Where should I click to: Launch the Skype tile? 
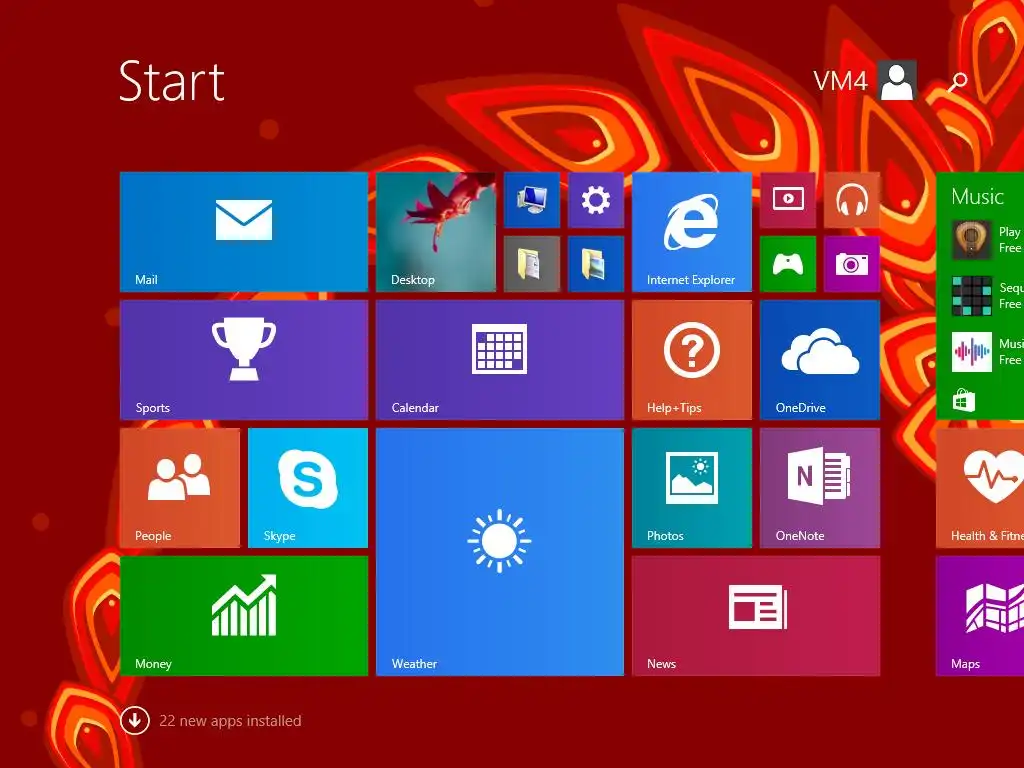point(308,488)
